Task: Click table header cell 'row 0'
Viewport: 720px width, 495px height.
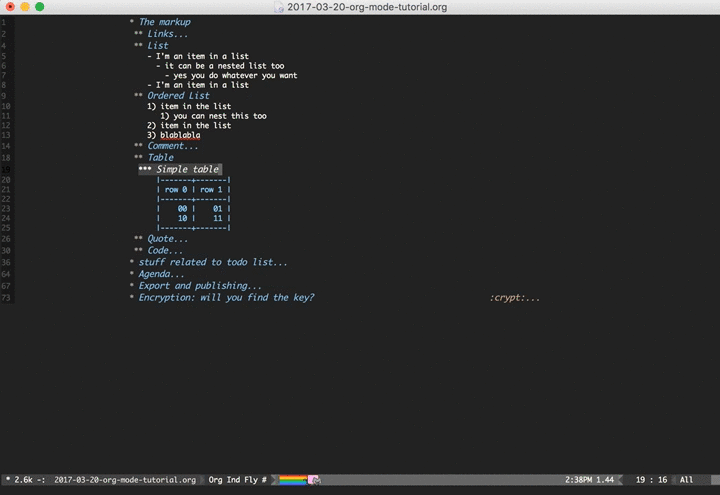Action: [x=176, y=189]
